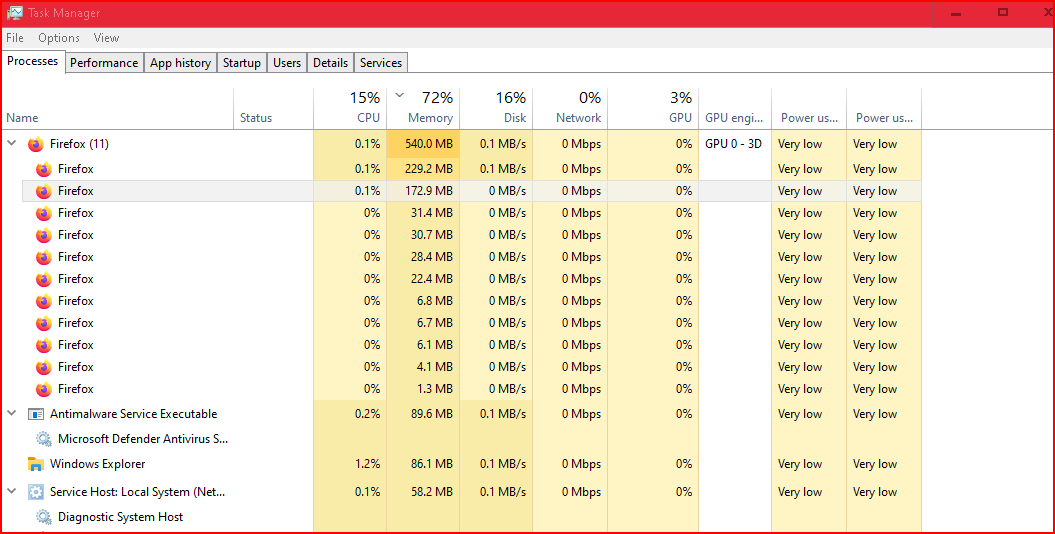Click the Microsoft Defender Antivirus gear icon
1055x534 pixels.
point(44,439)
